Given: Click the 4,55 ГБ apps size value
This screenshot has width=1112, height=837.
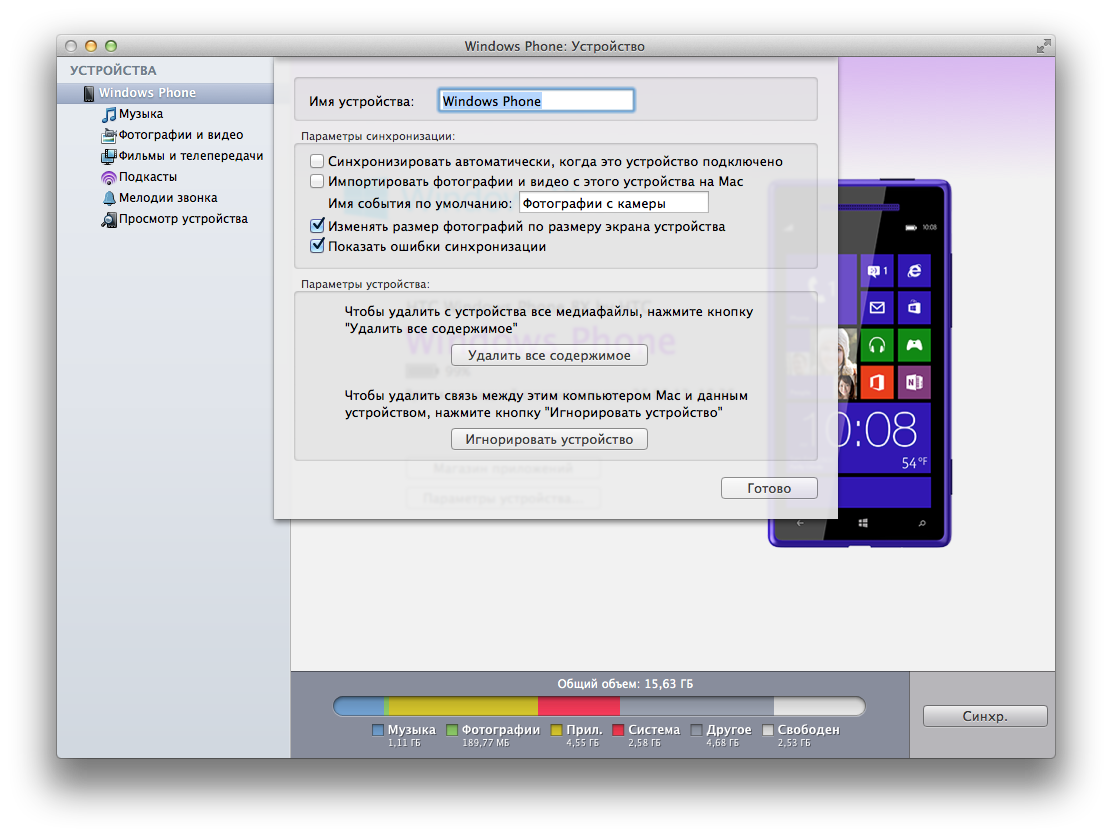Looking at the screenshot, I should coord(582,743).
